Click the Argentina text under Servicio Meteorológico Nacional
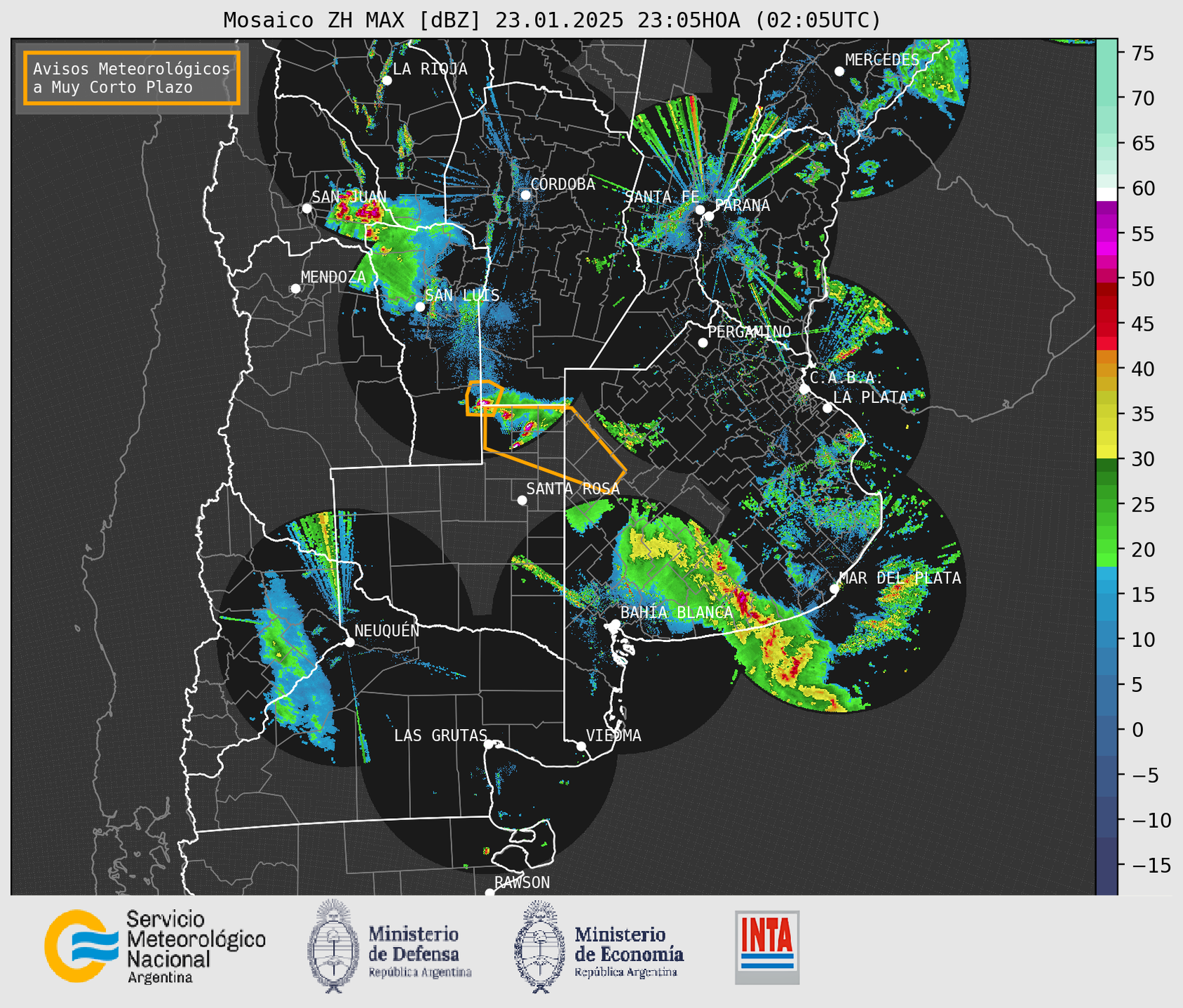 pyautogui.click(x=160, y=977)
